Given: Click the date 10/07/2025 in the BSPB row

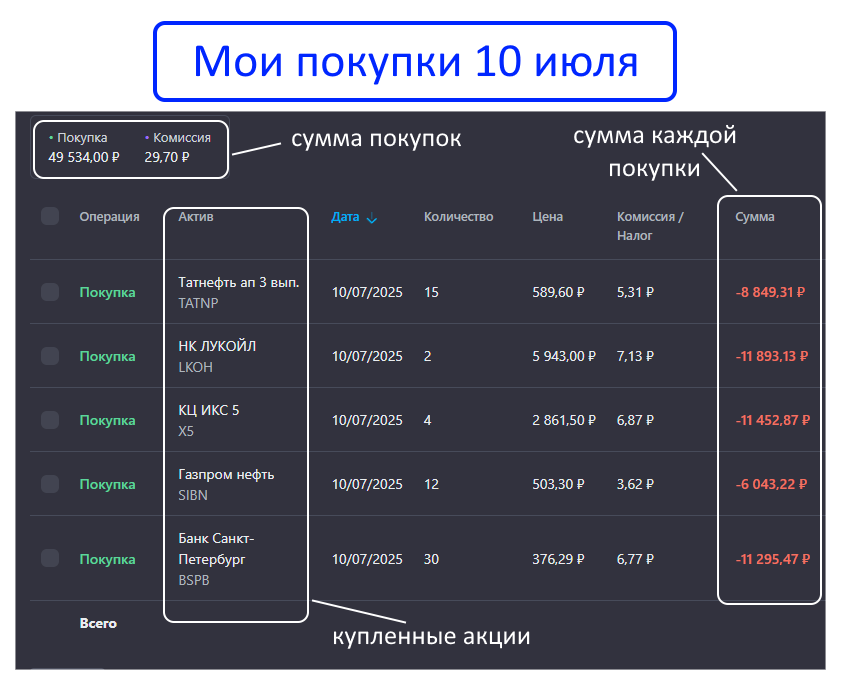Looking at the screenshot, I should [x=367, y=559].
